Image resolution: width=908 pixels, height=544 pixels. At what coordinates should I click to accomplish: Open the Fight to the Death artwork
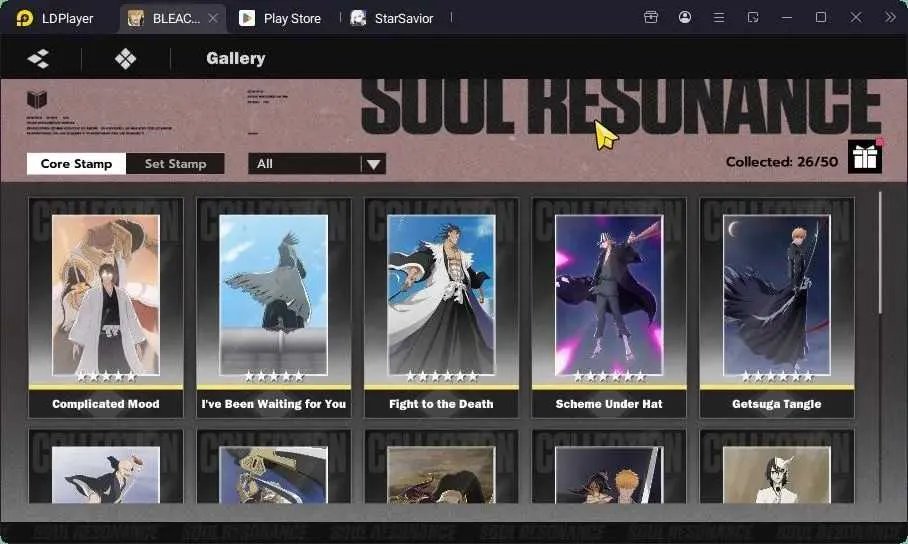[441, 294]
